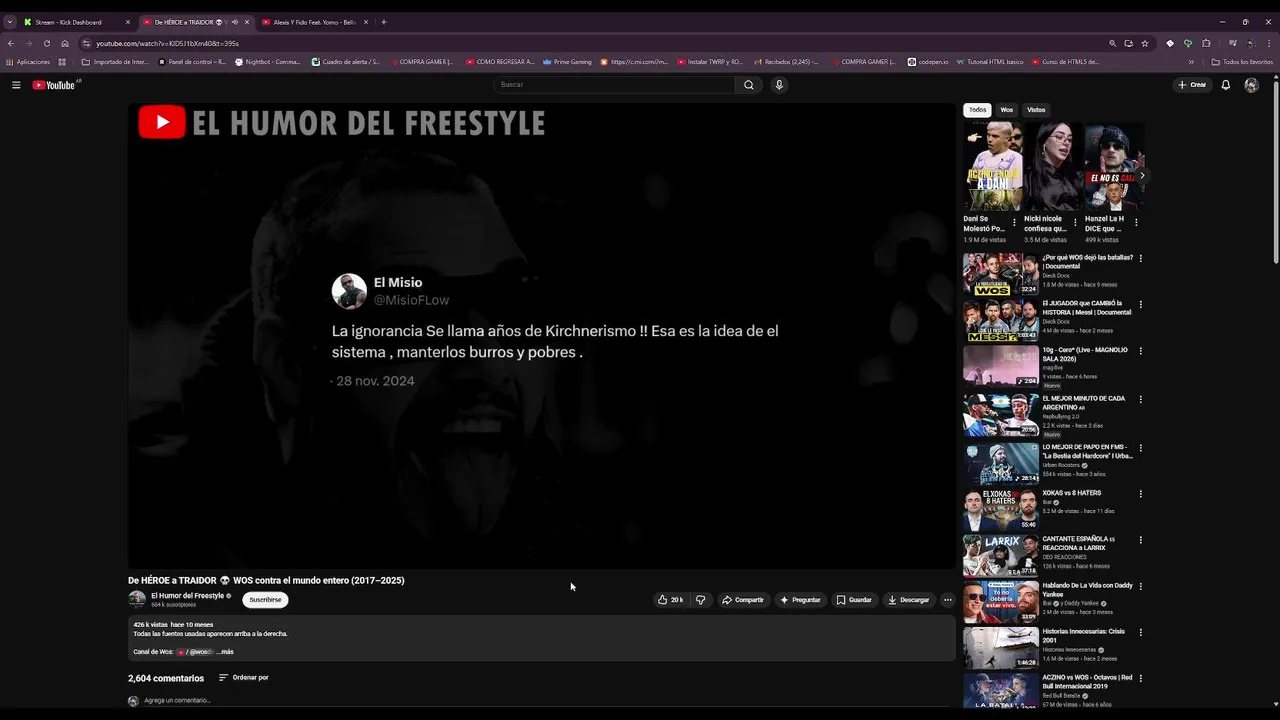Click the Preguntar button
This screenshot has height=720, width=1280.
(x=800, y=600)
